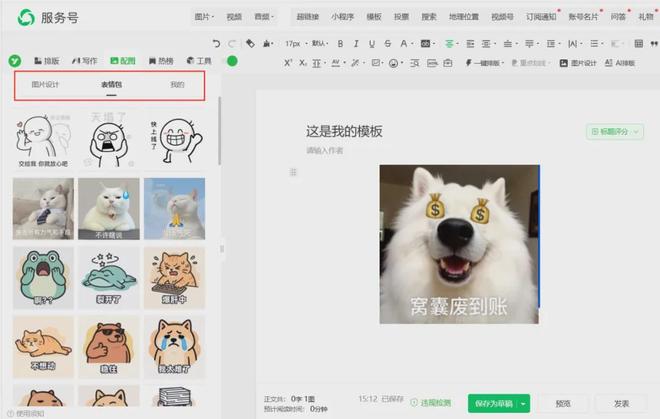The image size is (660, 419).
Task: Open the font family 默认 dropdown
Action: pos(319,43)
